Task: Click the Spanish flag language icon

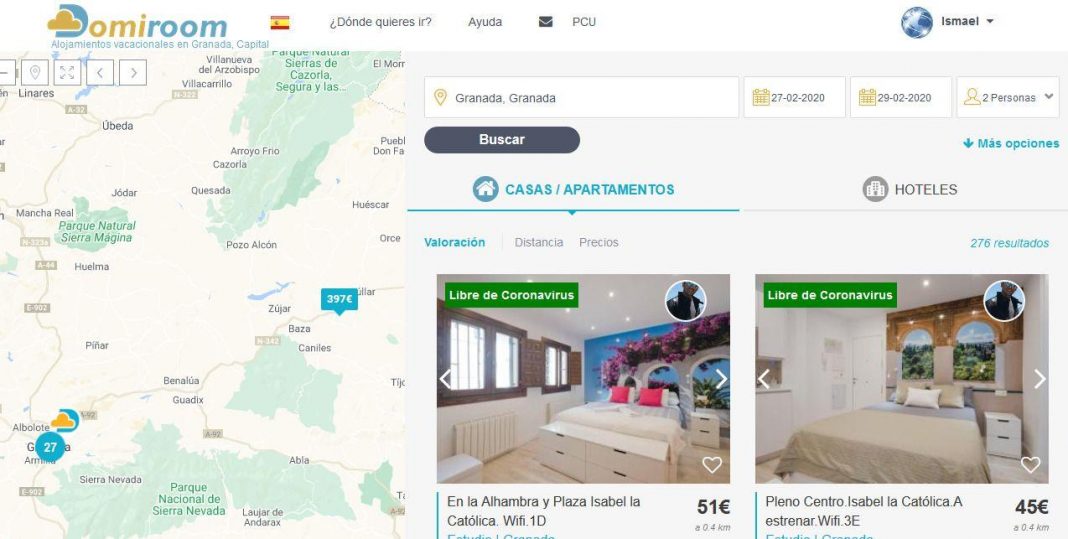Action: click(279, 22)
